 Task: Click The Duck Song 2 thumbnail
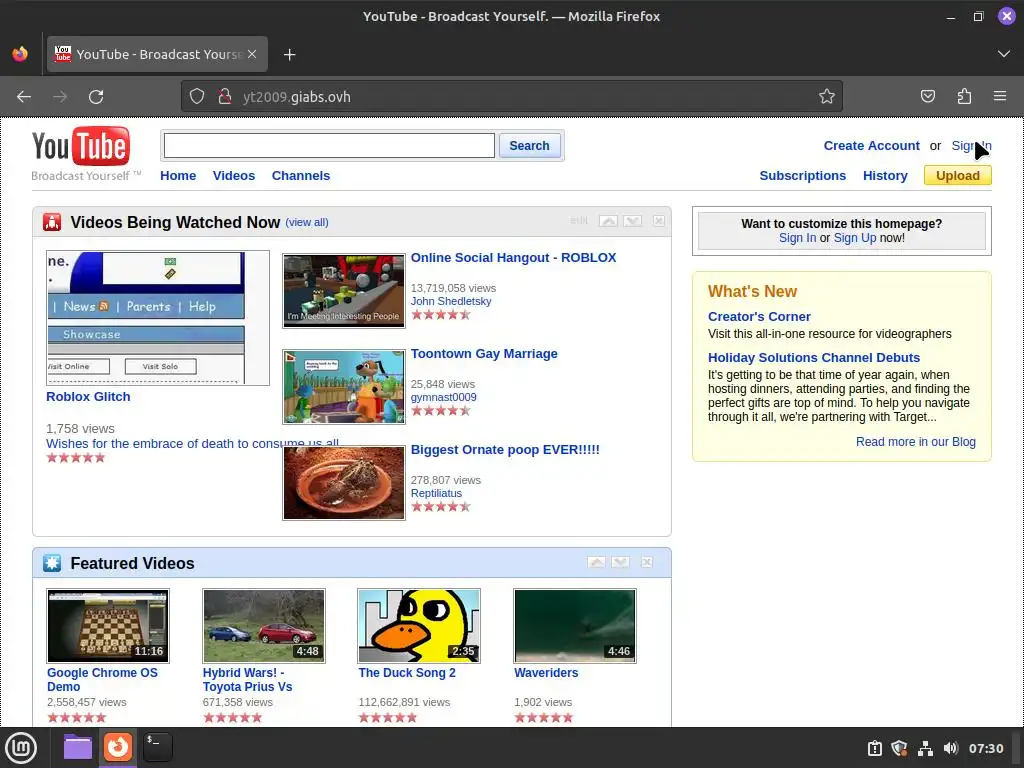point(419,626)
